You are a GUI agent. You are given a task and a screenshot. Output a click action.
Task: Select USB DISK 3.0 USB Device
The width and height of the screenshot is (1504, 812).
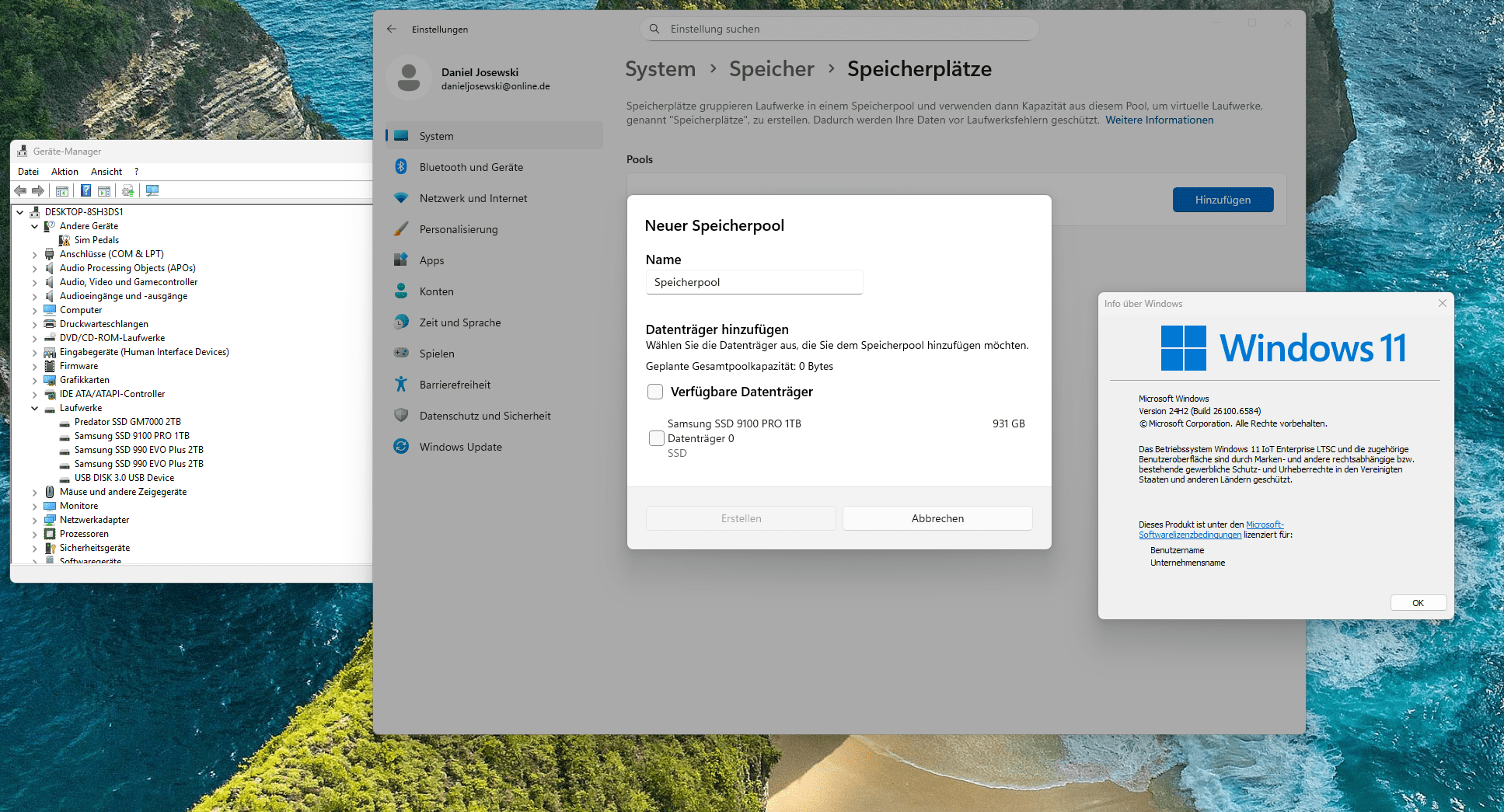(124, 478)
